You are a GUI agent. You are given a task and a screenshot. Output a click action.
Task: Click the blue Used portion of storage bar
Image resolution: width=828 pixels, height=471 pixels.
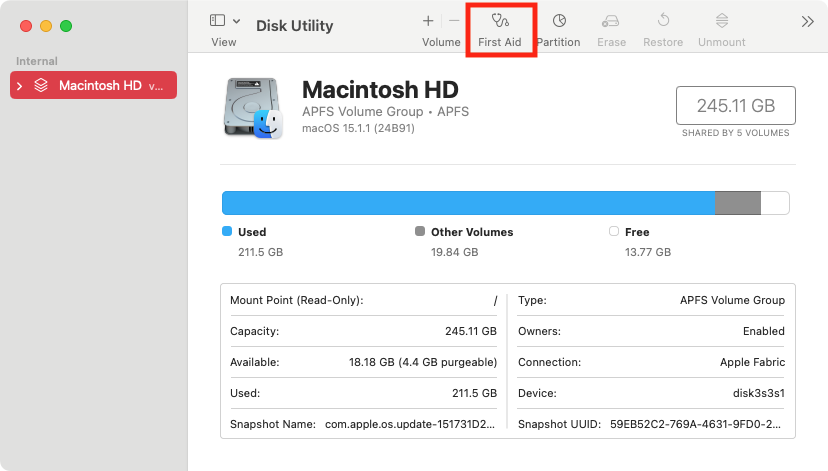[x=468, y=203]
